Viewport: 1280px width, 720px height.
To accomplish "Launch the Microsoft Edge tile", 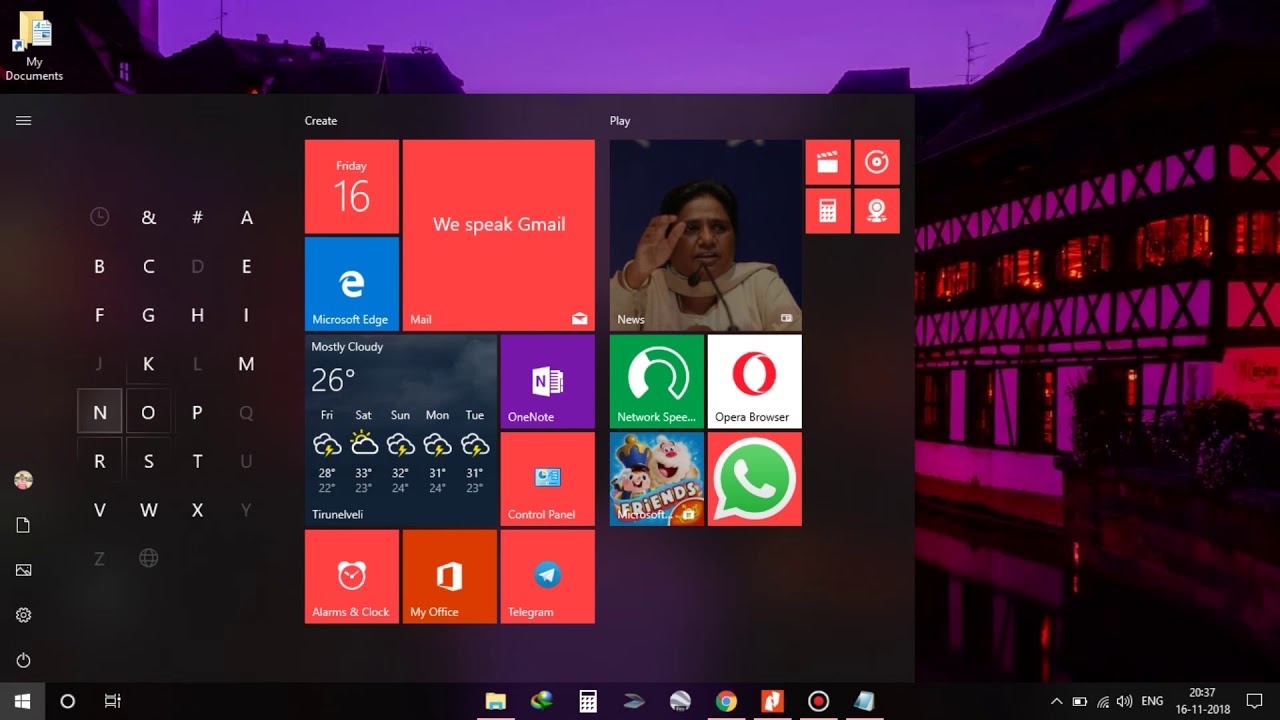I will (x=352, y=284).
